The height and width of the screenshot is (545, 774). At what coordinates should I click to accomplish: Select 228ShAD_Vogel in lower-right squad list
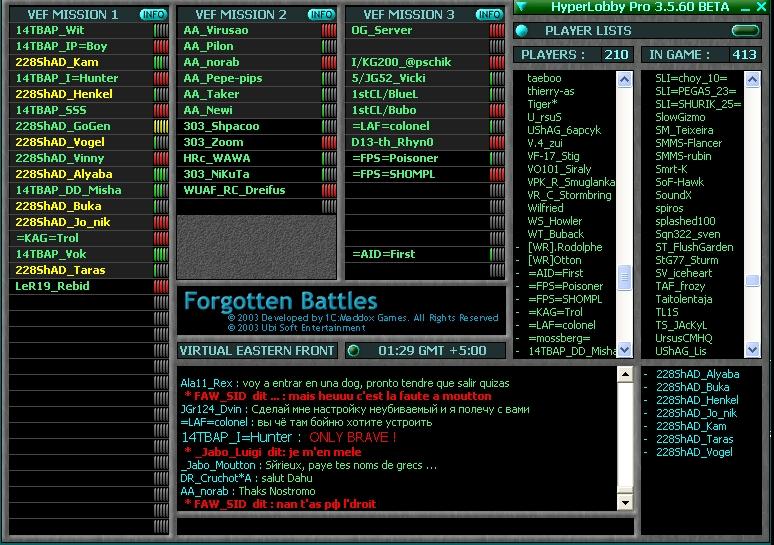pyautogui.click(x=694, y=452)
